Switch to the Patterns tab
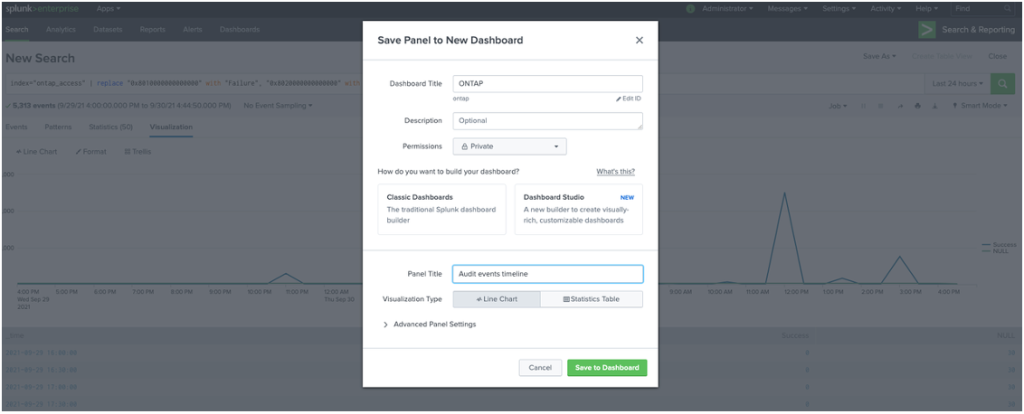This screenshot has width=1024, height=414. (x=57, y=127)
